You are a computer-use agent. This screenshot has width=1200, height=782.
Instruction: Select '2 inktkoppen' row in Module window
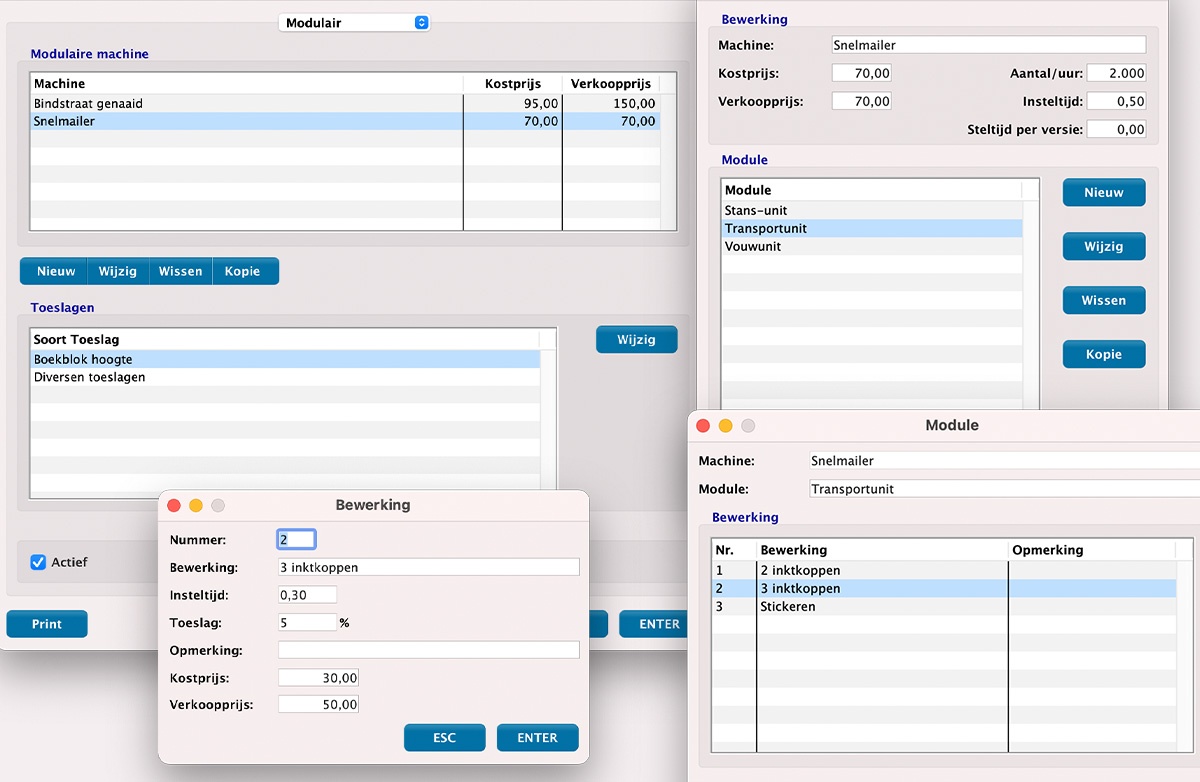pyautogui.click(x=944, y=570)
